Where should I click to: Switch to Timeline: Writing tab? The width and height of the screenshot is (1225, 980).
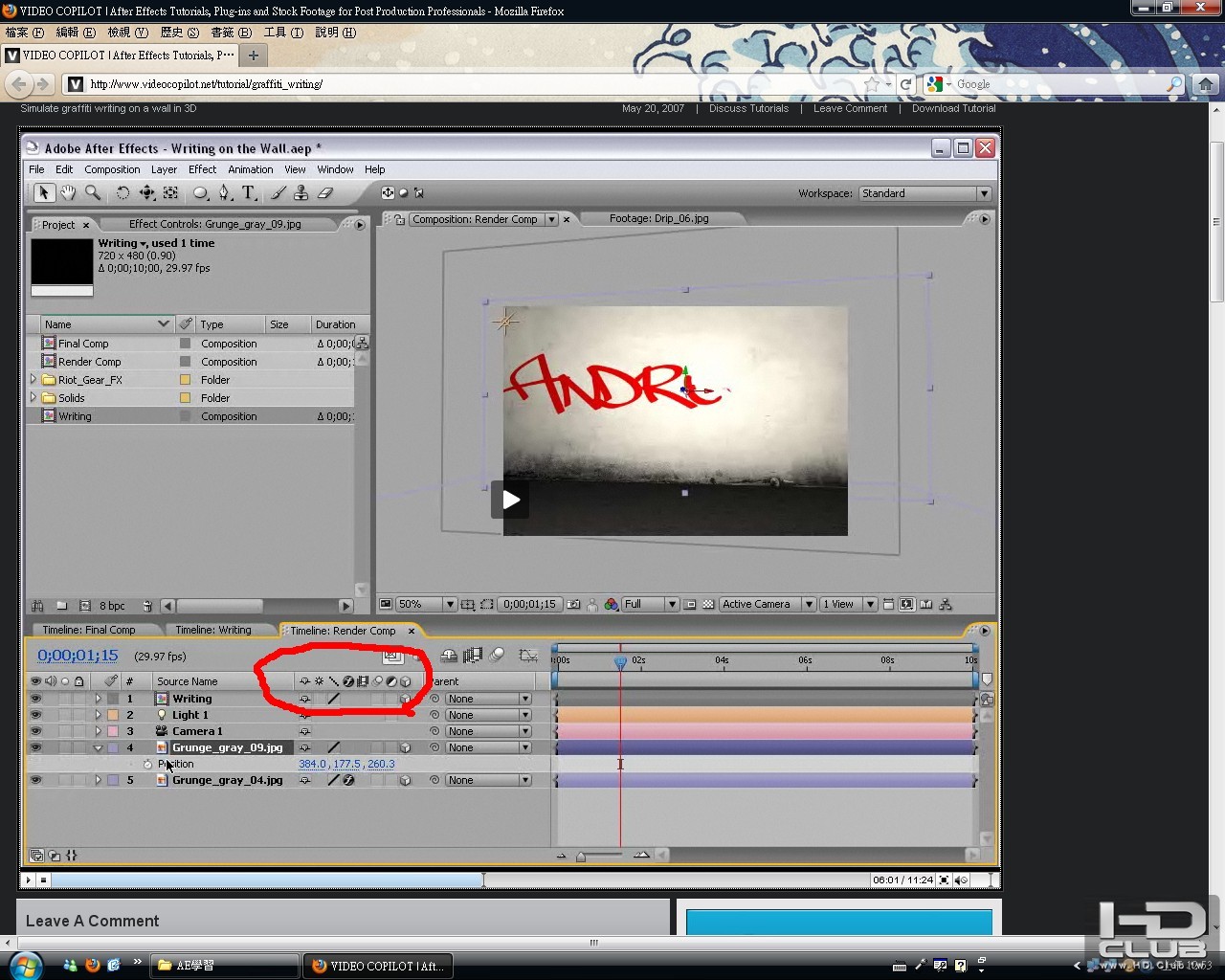coord(213,630)
